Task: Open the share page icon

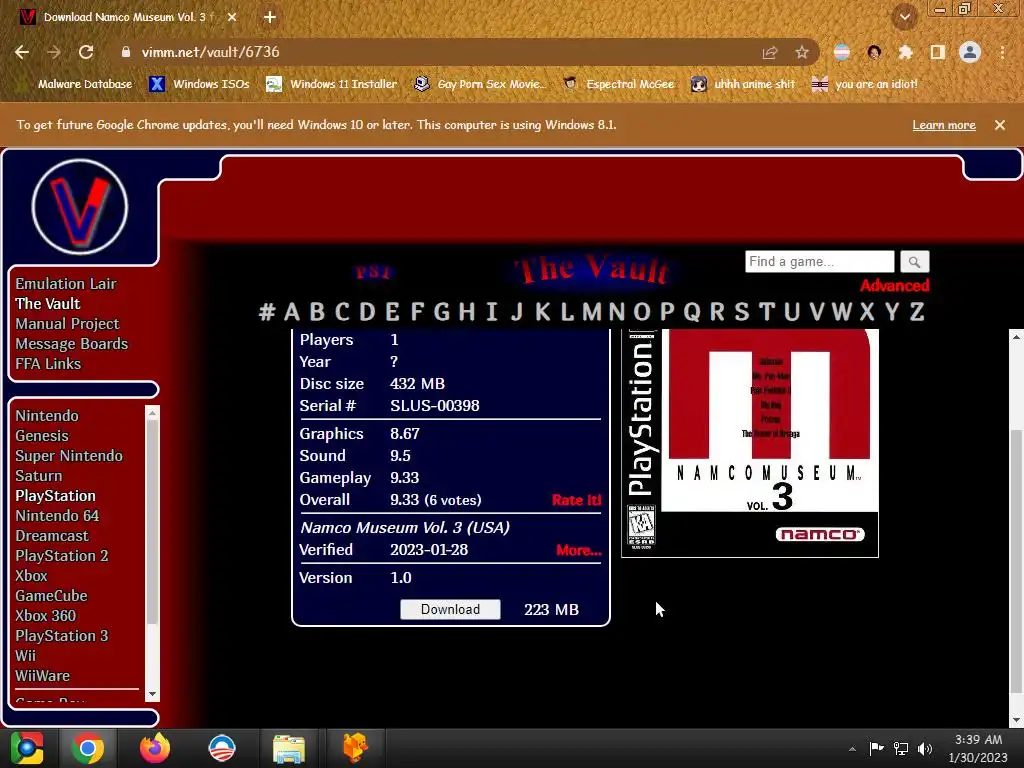Action: (770, 52)
